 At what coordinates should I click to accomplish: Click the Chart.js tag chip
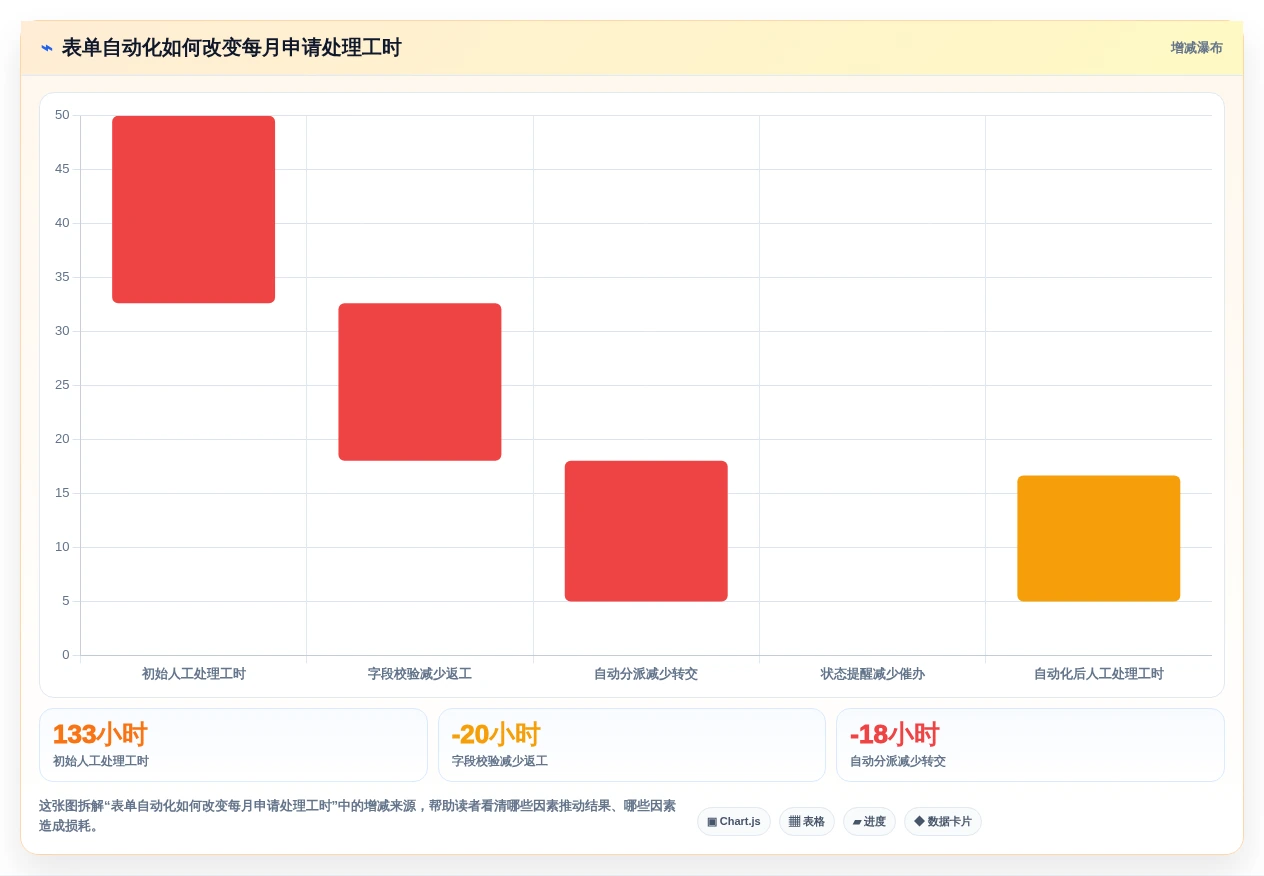734,822
